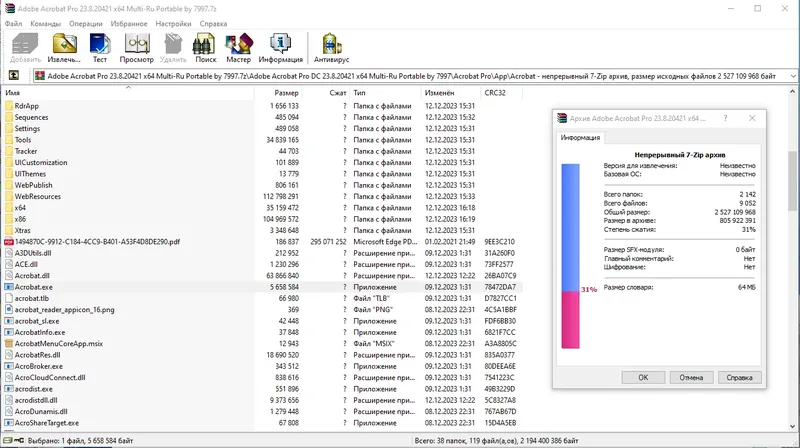Image resolution: width=800 pixels, height=448 pixels.
Task: Open the Справка menu
Action: (213, 23)
